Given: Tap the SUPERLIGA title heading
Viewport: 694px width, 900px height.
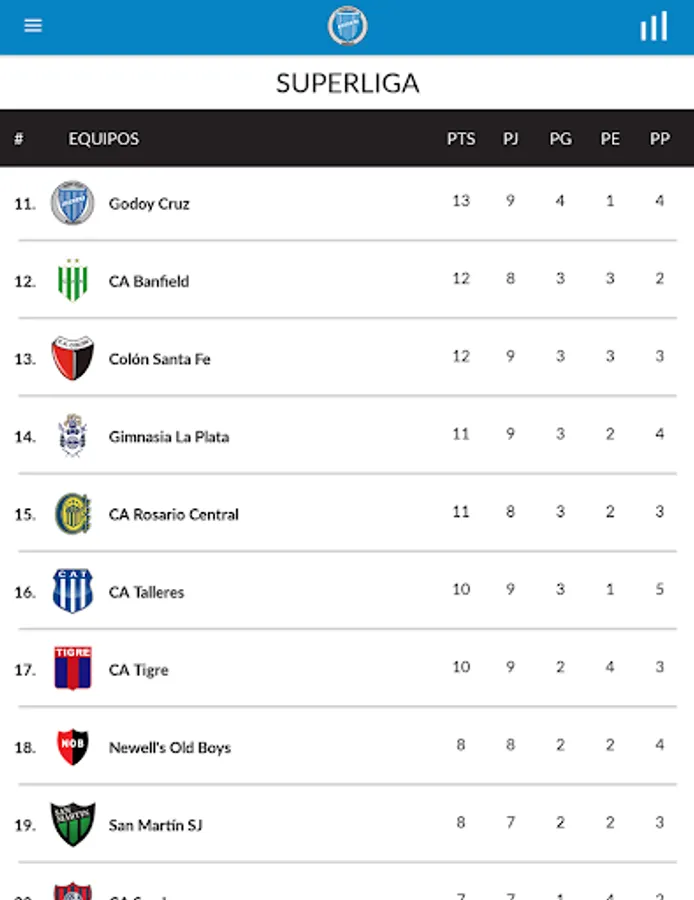Looking at the screenshot, I should pos(347,83).
